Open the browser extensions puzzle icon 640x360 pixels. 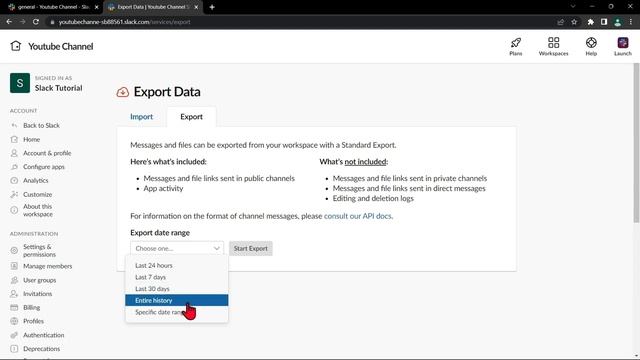click(x=590, y=22)
